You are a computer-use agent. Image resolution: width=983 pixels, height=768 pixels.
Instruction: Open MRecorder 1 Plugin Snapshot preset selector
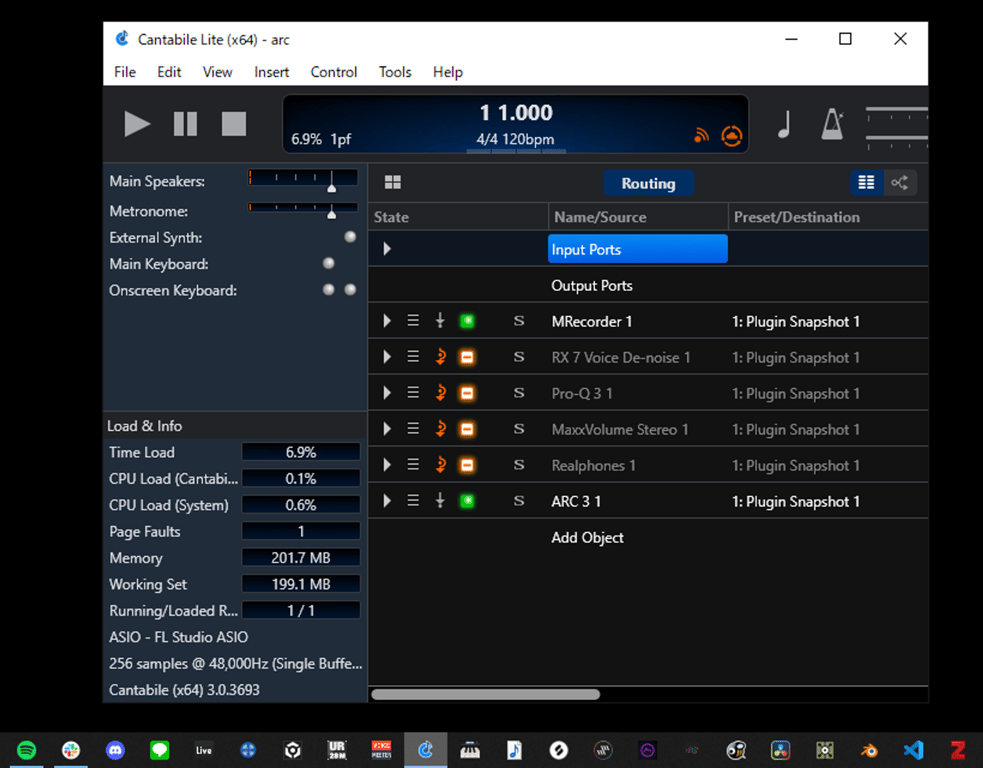click(x=796, y=322)
